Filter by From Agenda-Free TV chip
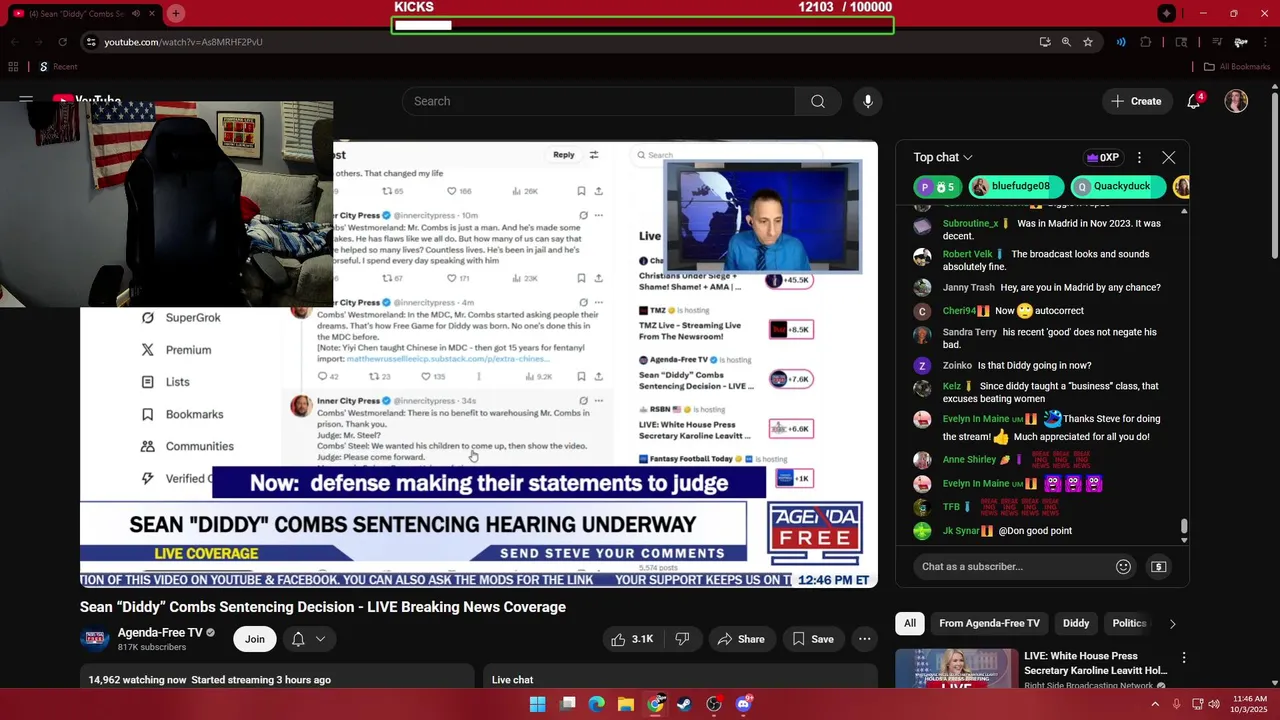Viewport: 1280px width, 720px height. [x=989, y=623]
